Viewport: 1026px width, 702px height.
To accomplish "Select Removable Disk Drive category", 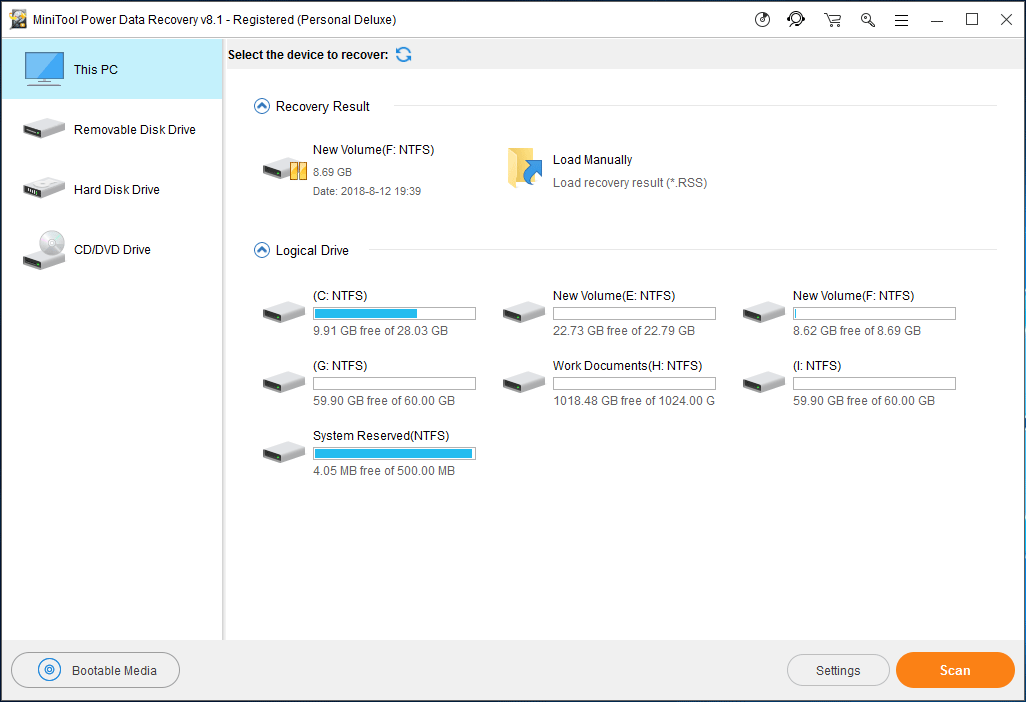I will 112,130.
